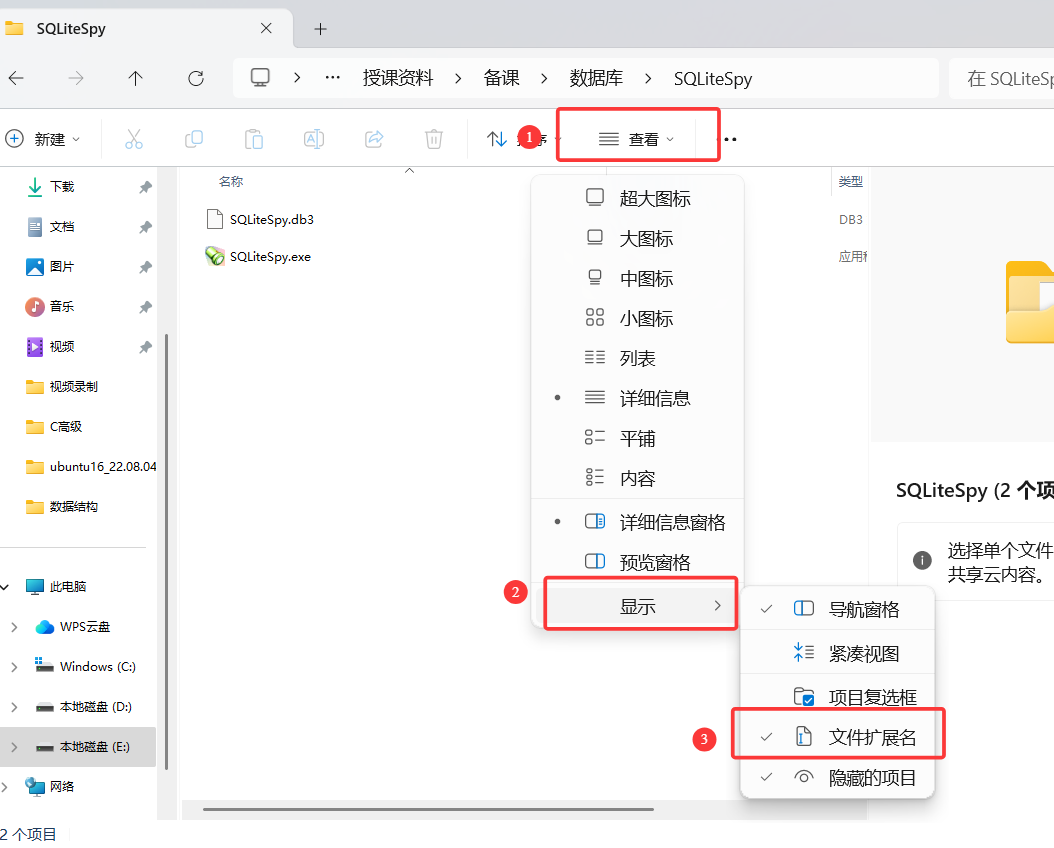Click the pin icon beside 文档
Viewport: 1054px width, 848px height.
[x=145, y=227]
